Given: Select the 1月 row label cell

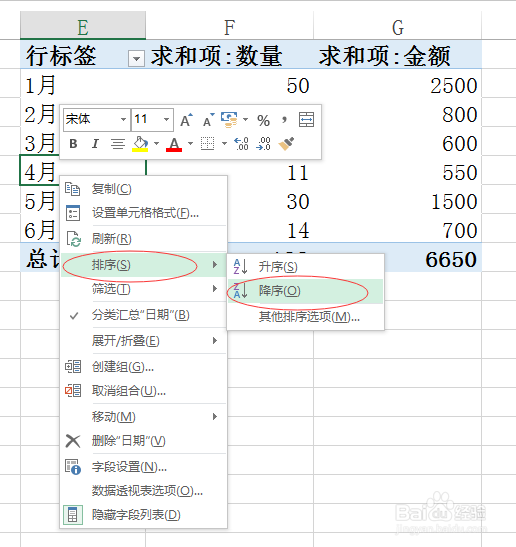Looking at the screenshot, I should click(83, 83).
